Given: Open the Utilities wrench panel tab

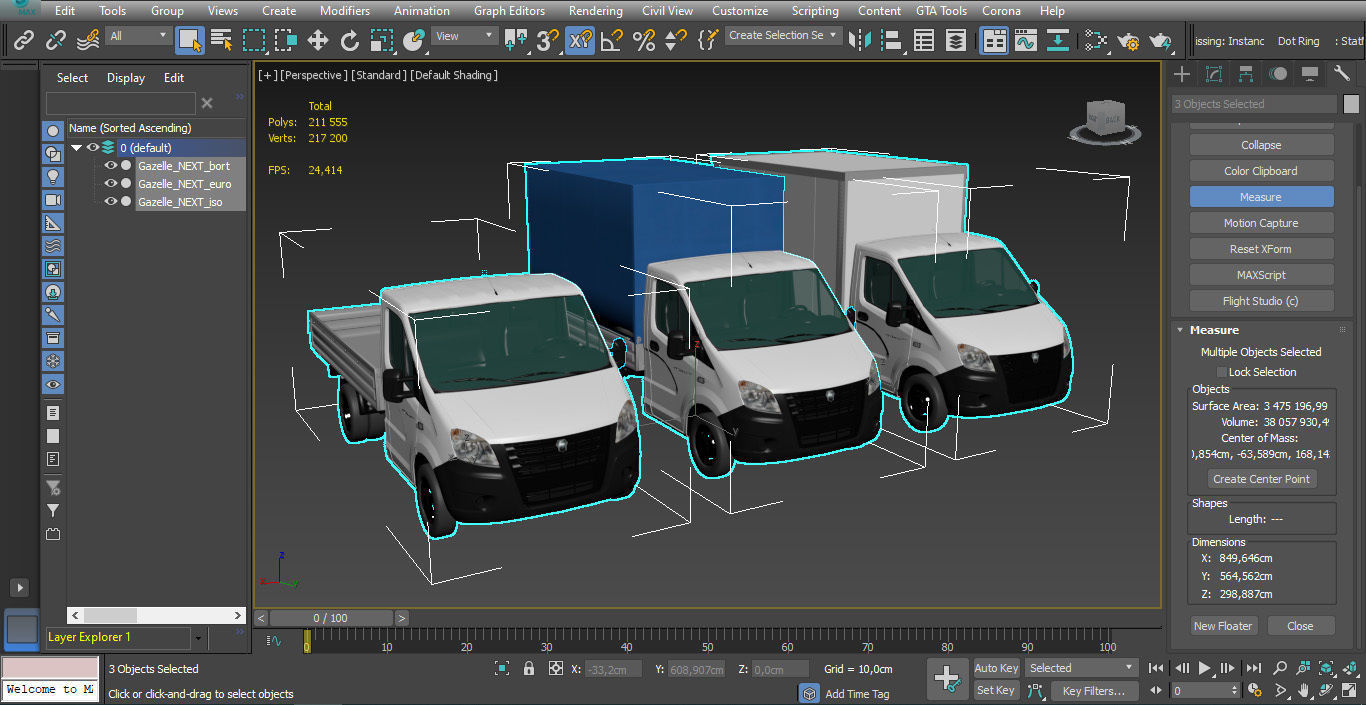Looking at the screenshot, I should pyautogui.click(x=1341, y=74).
